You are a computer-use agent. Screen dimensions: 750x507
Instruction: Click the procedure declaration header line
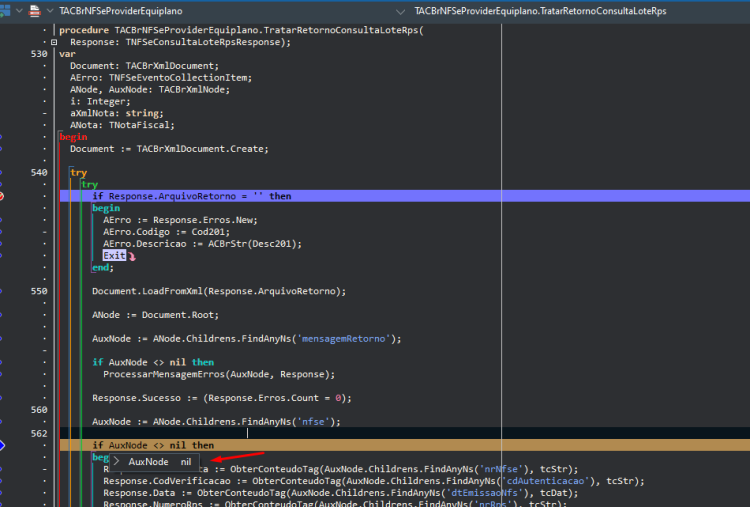(x=242, y=30)
